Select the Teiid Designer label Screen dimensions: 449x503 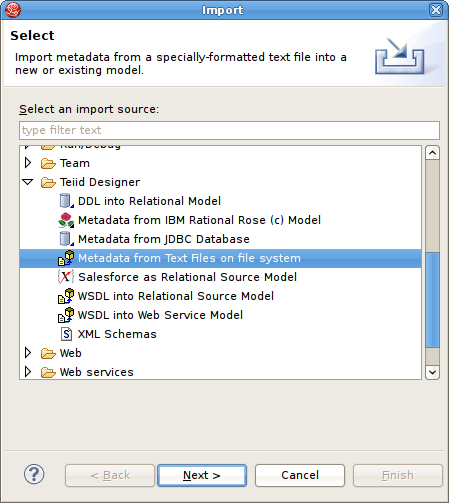[x=100, y=182]
